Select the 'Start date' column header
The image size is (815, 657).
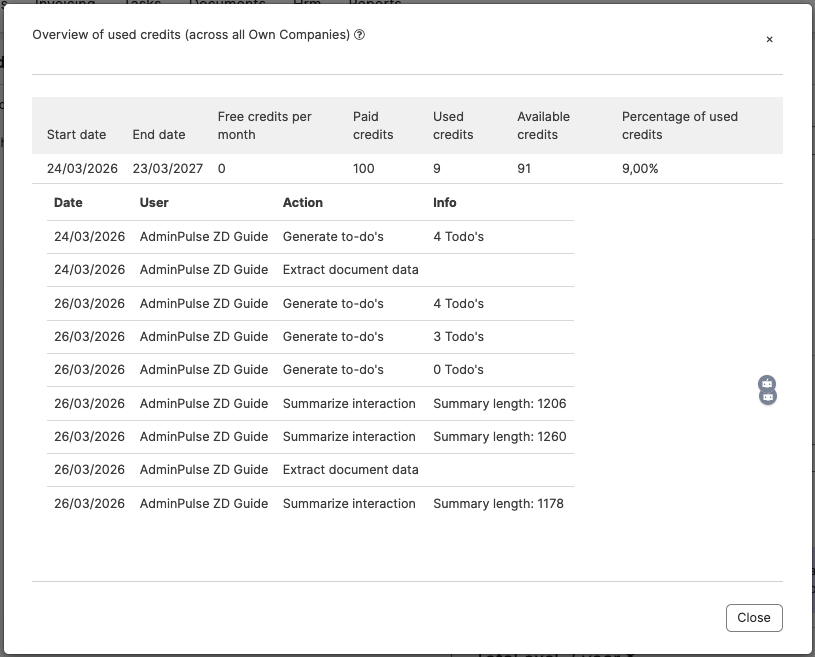(x=76, y=135)
